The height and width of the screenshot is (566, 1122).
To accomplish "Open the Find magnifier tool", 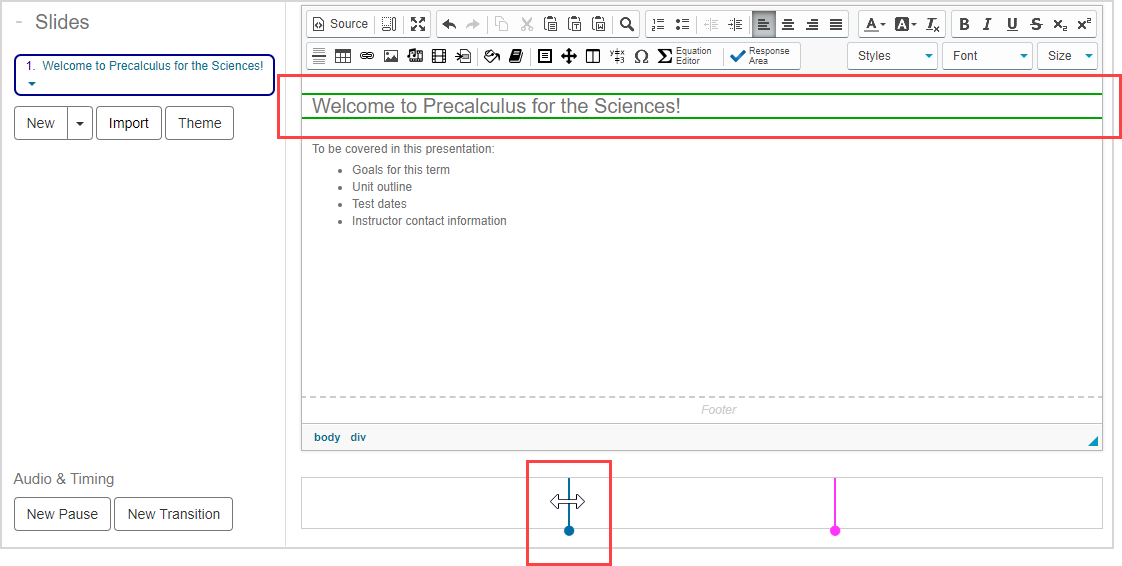I will coord(626,24).
